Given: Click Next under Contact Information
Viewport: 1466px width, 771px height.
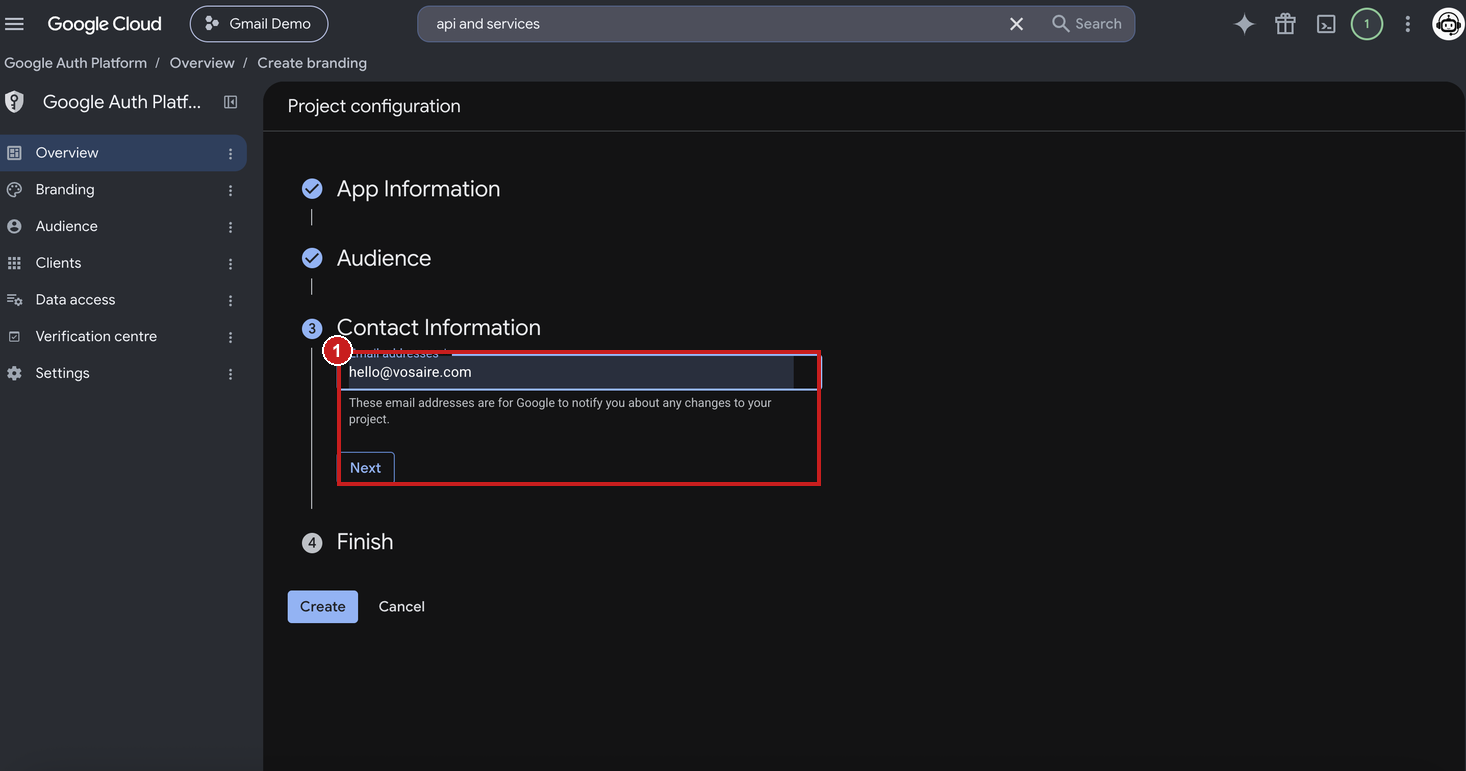Looking at the screenshot, I should click(366, 468).
